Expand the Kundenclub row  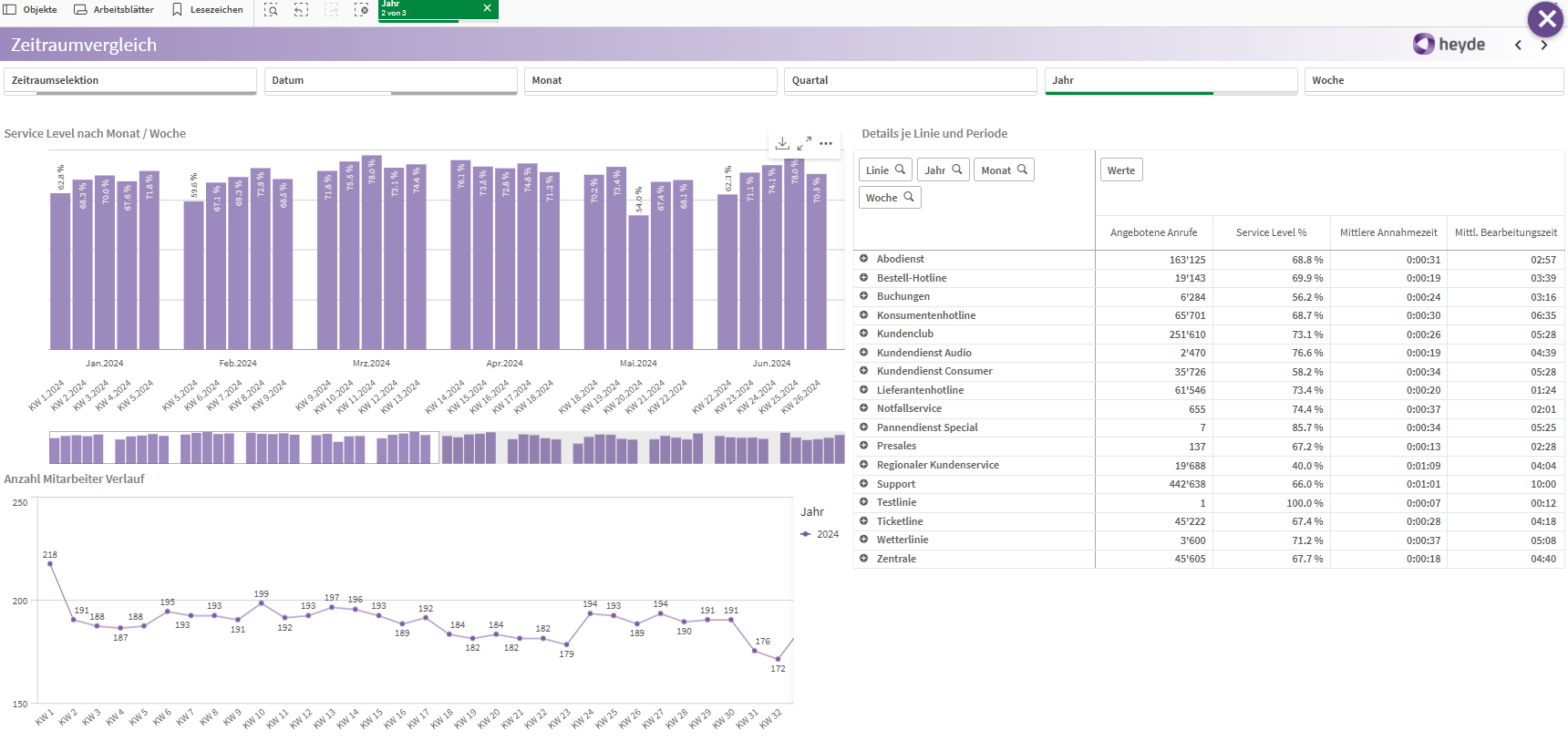[863, 334]
